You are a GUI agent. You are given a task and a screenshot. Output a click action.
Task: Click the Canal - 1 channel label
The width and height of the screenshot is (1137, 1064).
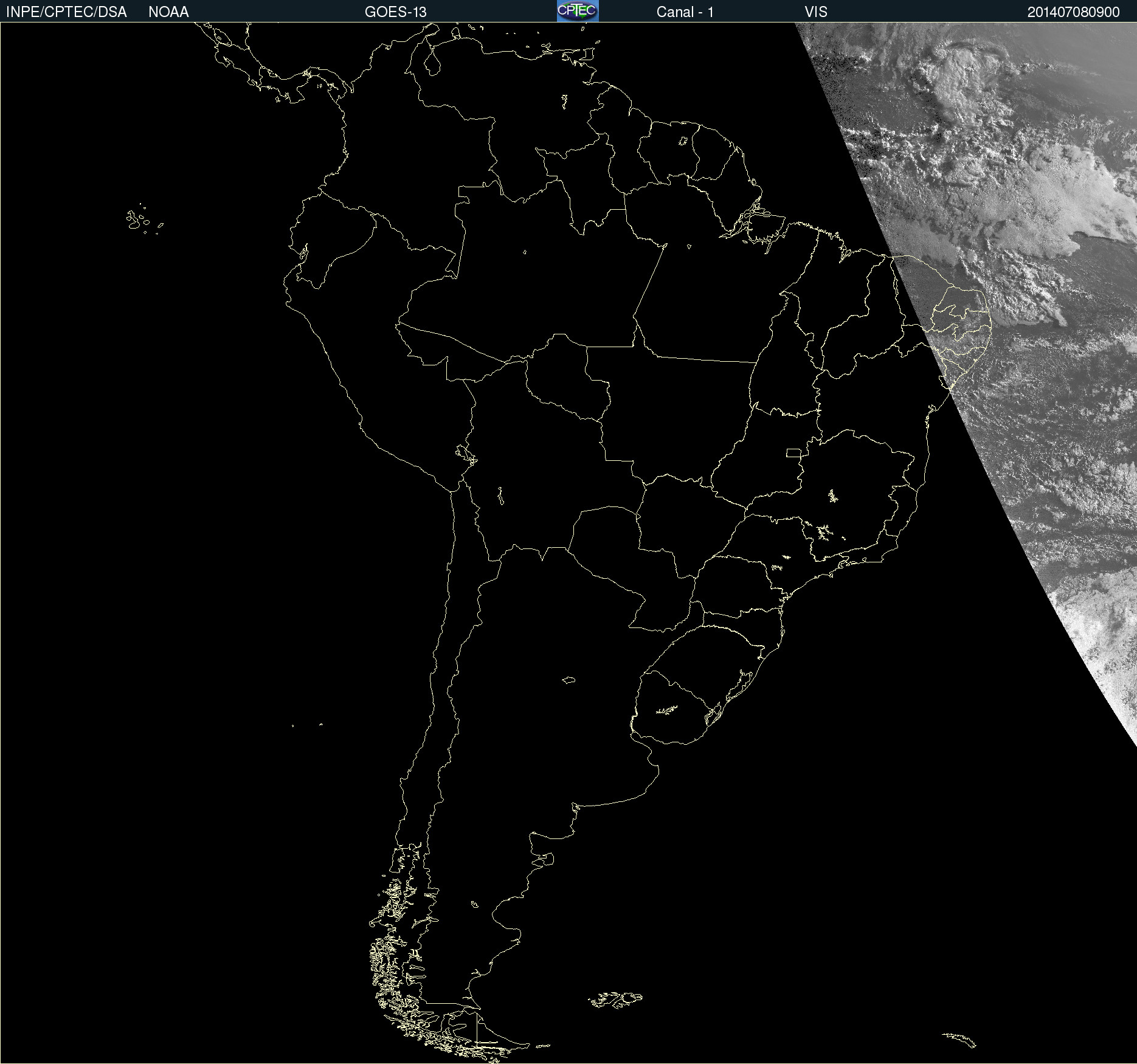685,12
